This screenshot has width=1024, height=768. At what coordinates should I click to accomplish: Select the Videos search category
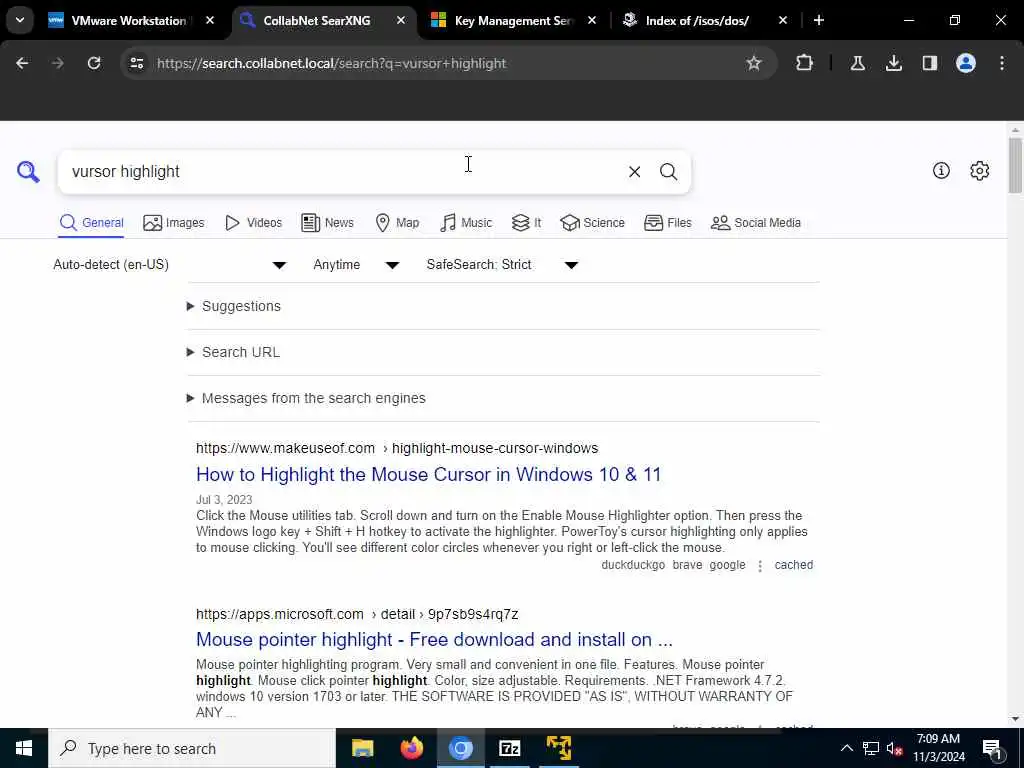[253, 223]
